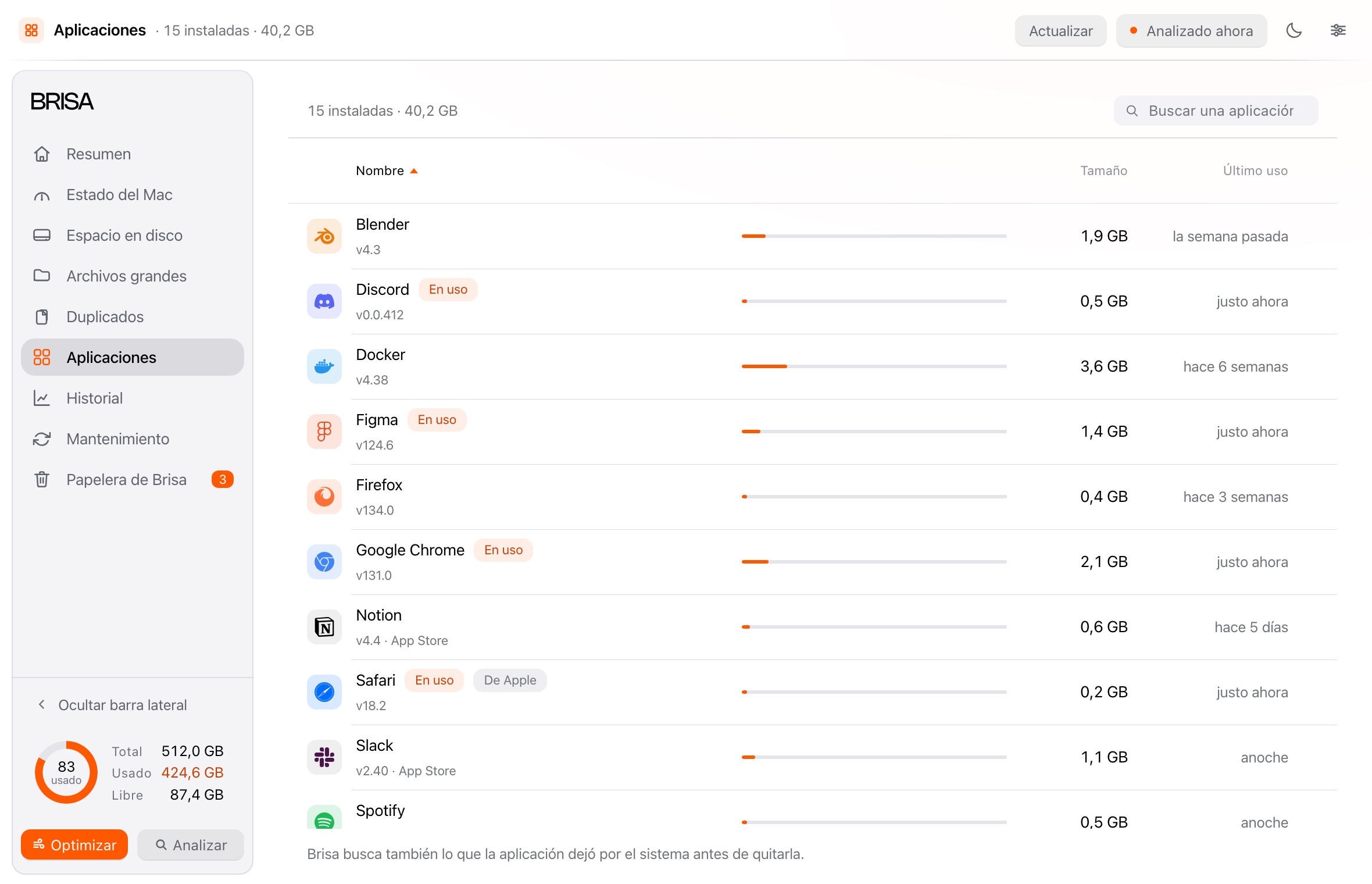Sort applications by Tamaño column
The image size is (1372, 884).
pos(1103,170)
